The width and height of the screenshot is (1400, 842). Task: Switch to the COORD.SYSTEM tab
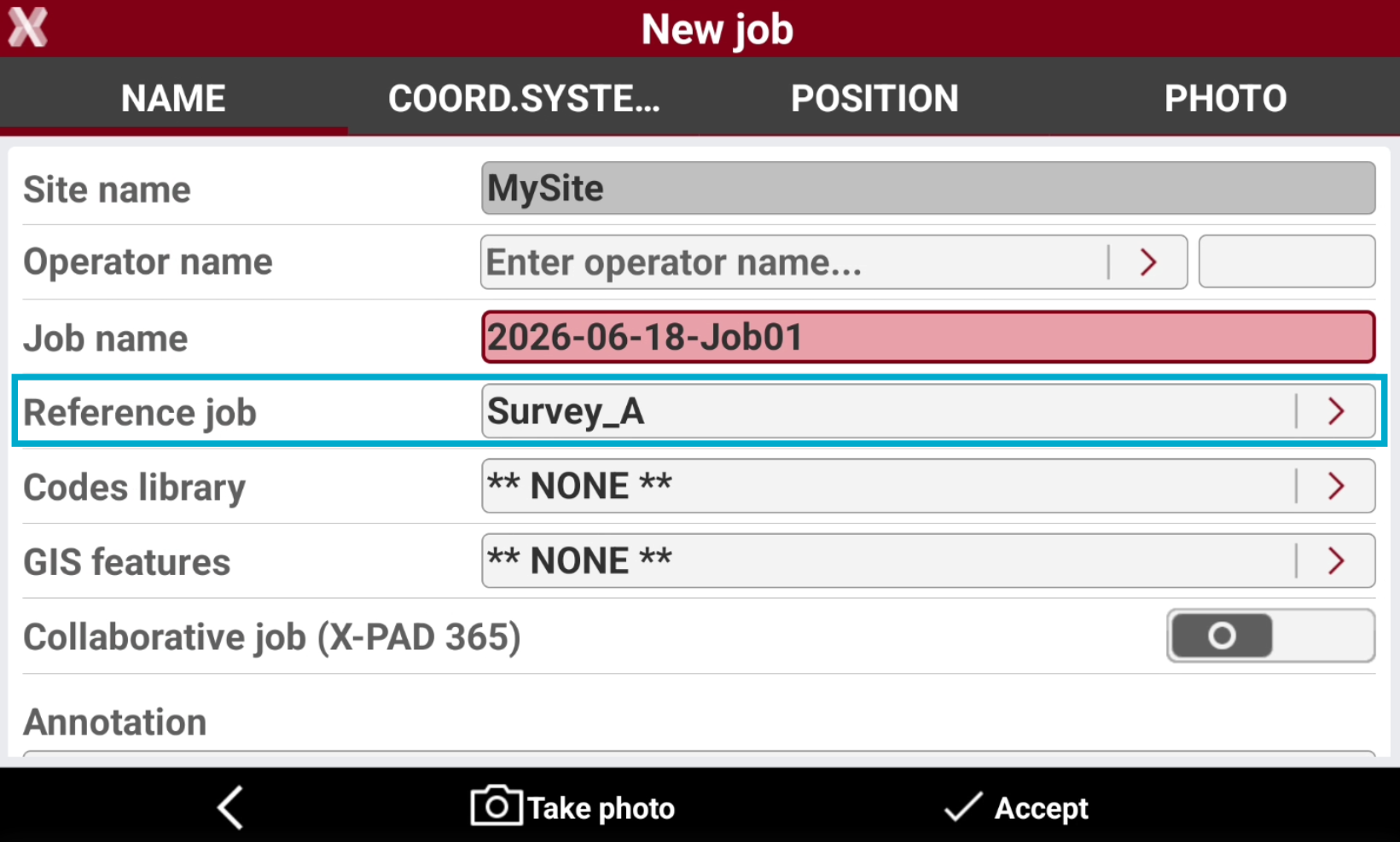(x=524, y=98)
